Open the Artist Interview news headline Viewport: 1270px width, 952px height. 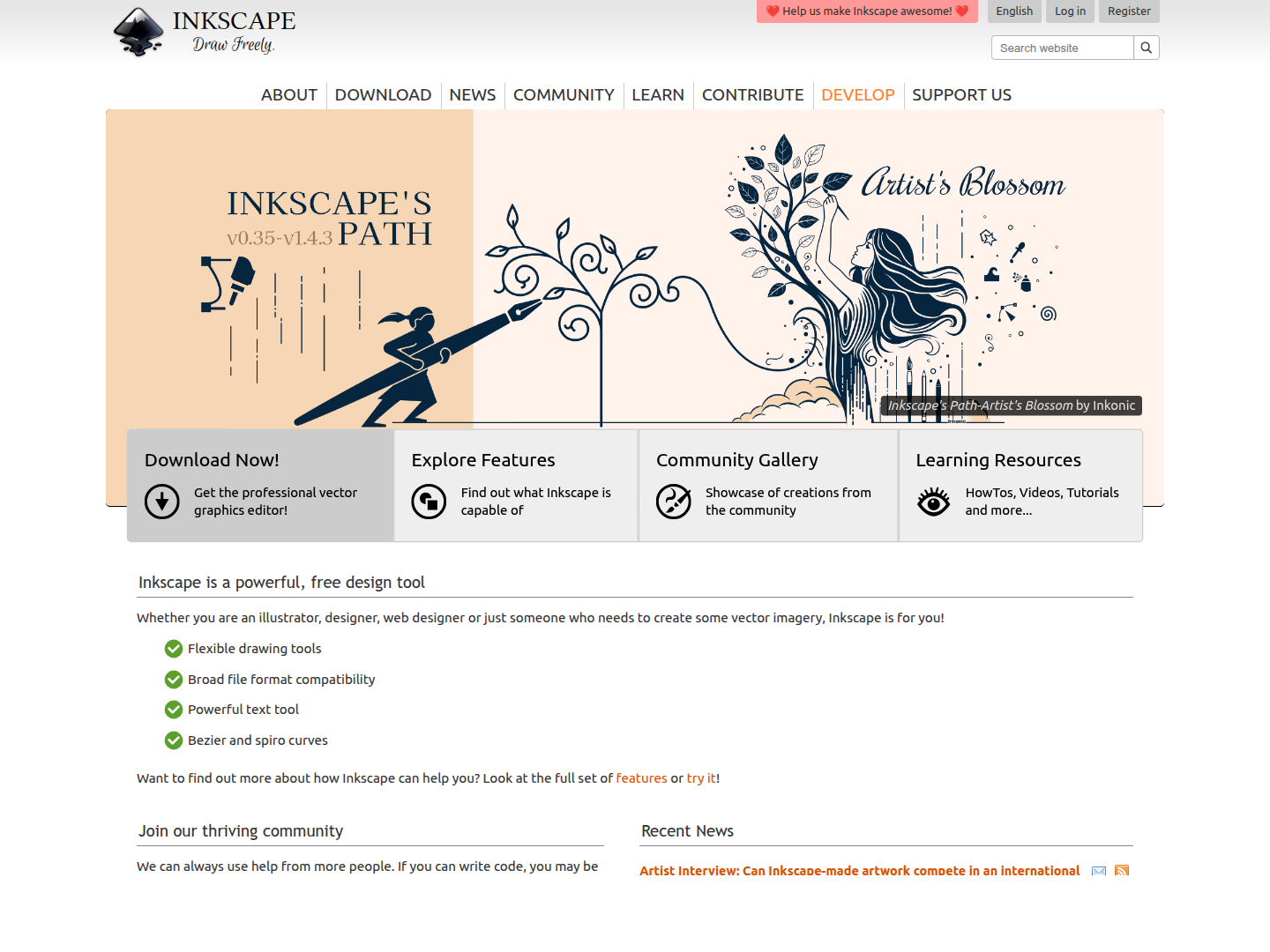(x=860, y=871)
